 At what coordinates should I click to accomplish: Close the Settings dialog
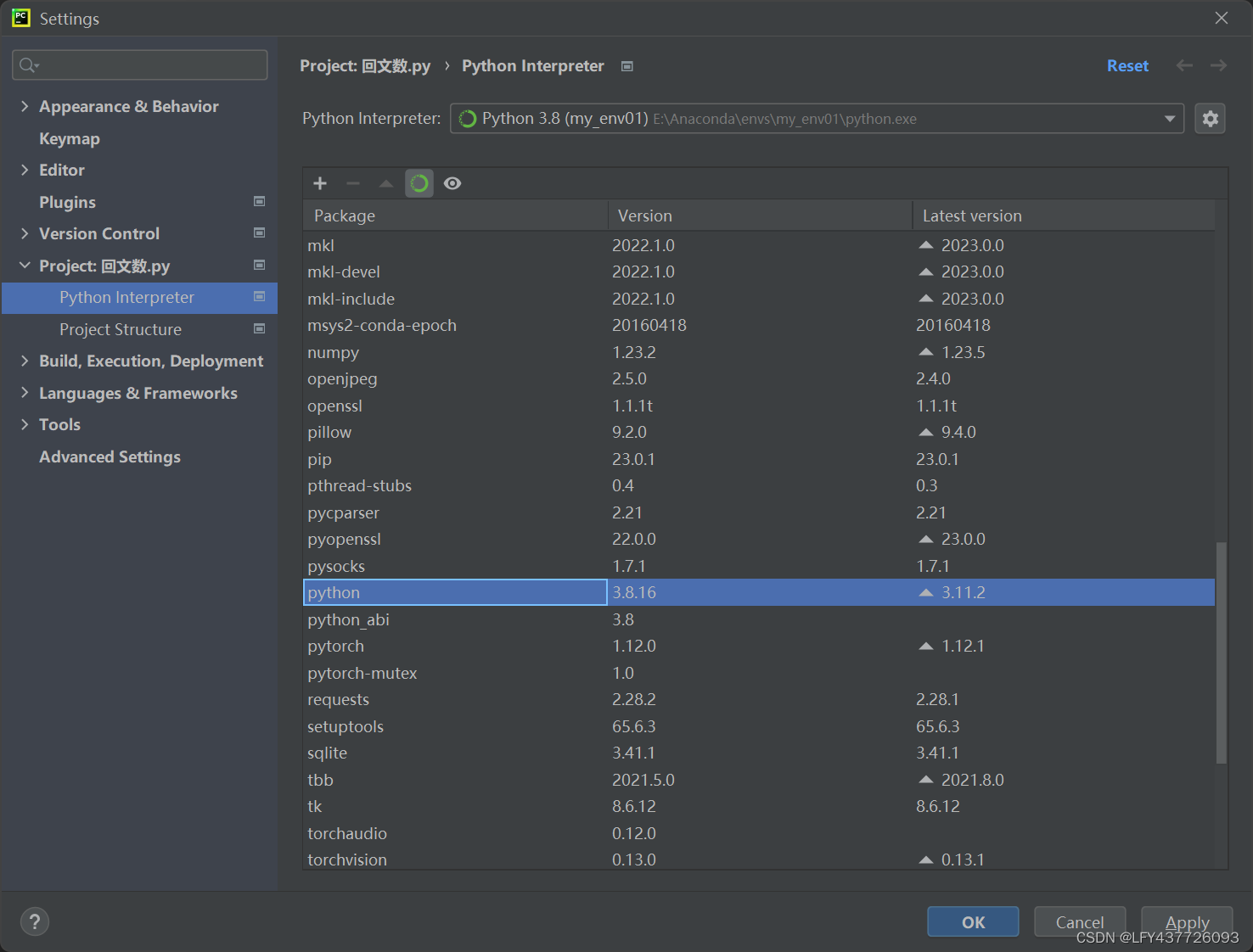point(1222,18)
